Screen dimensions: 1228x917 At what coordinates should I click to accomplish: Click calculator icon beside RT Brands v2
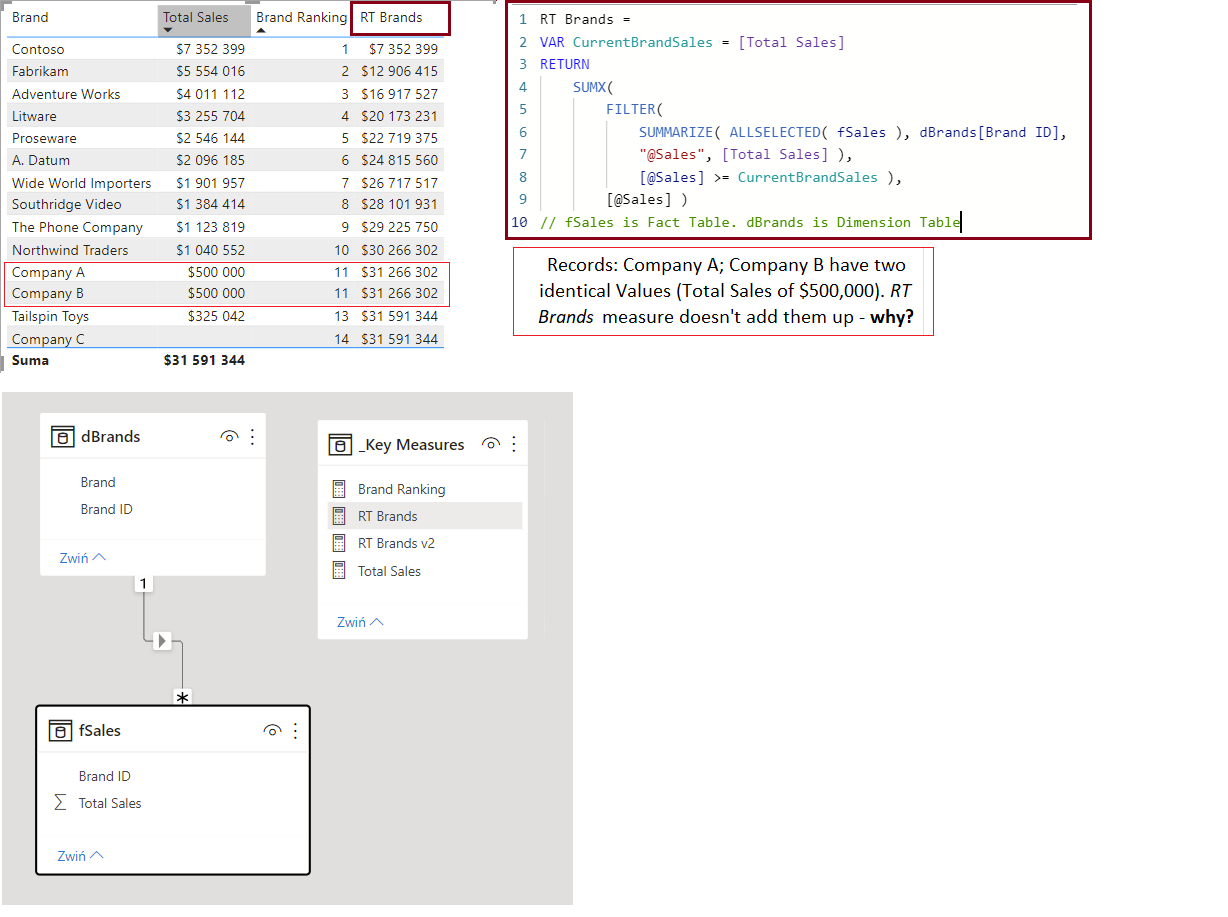tap(338, 543)
